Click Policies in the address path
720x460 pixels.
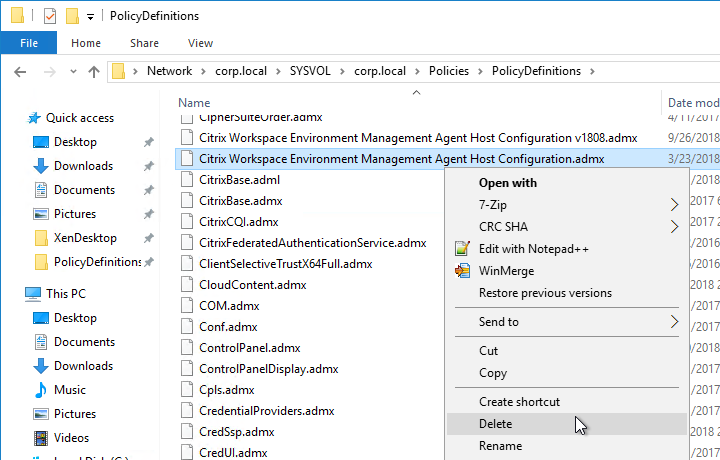point(449,71)
